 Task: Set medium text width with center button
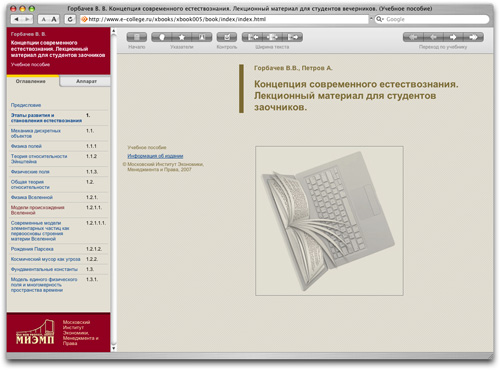(272, 37)
